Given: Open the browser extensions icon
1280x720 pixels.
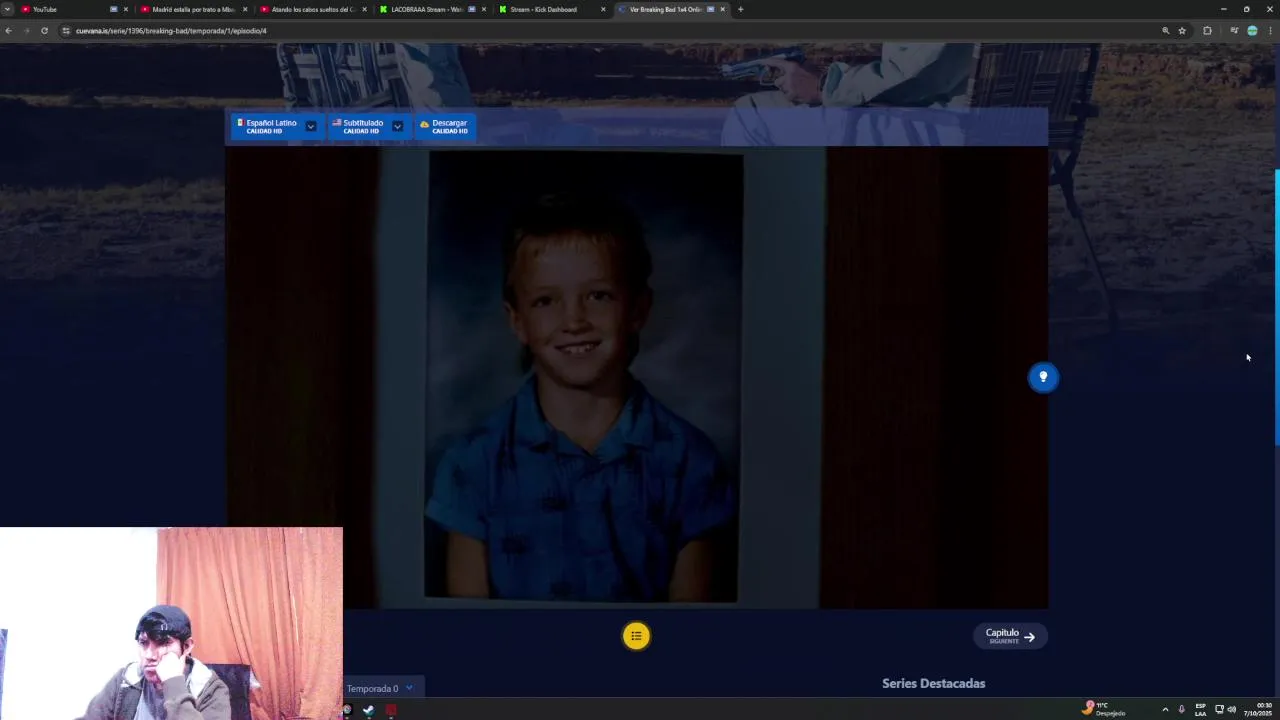Looking at the screenshot, I should (1207, 31).
